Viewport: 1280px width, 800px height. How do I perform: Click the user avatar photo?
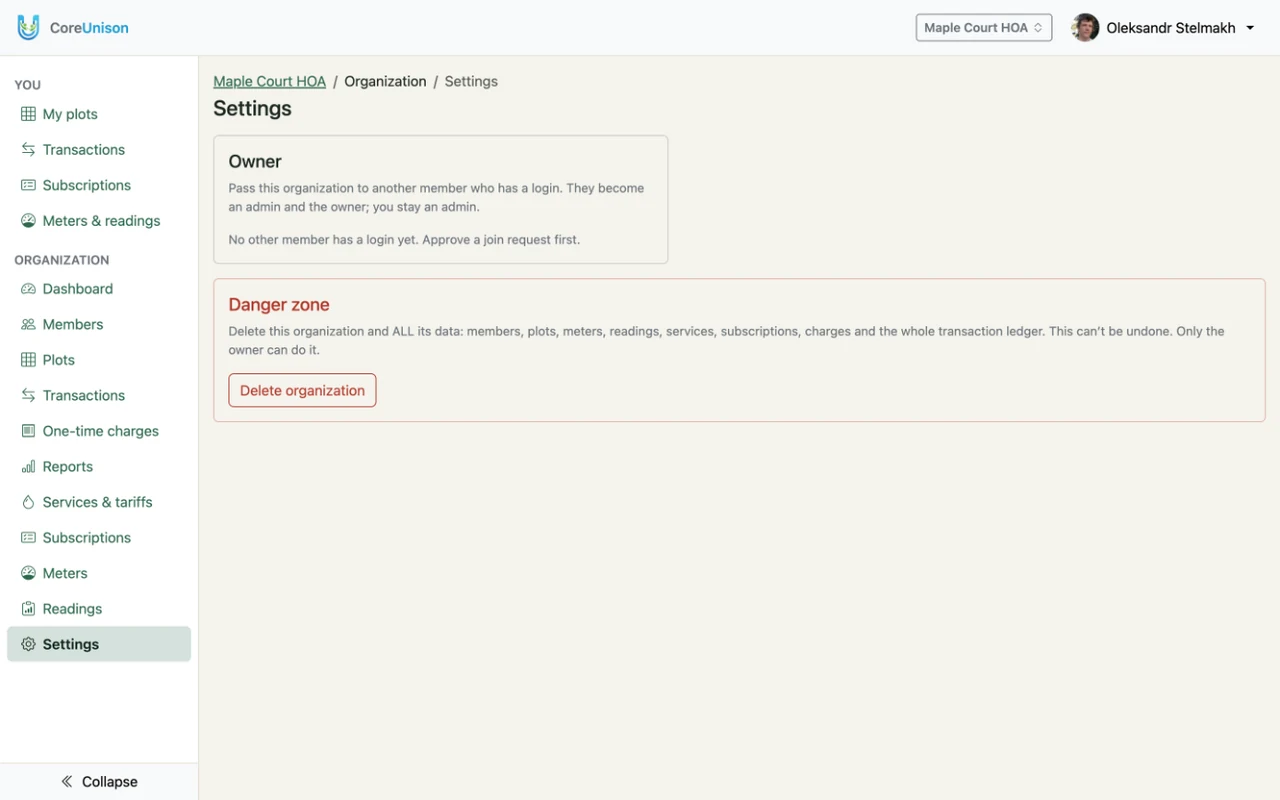1085,28
